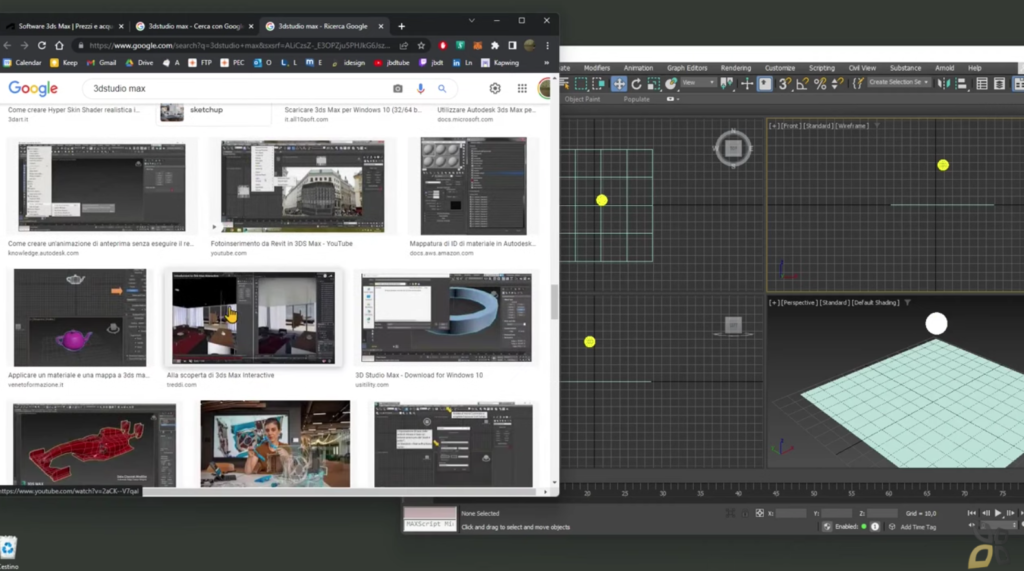Image resolution: width=1024 pixels, height=571 pixels.
Task: Toggle the Percent Snap icon
Action: click(820, 84)
